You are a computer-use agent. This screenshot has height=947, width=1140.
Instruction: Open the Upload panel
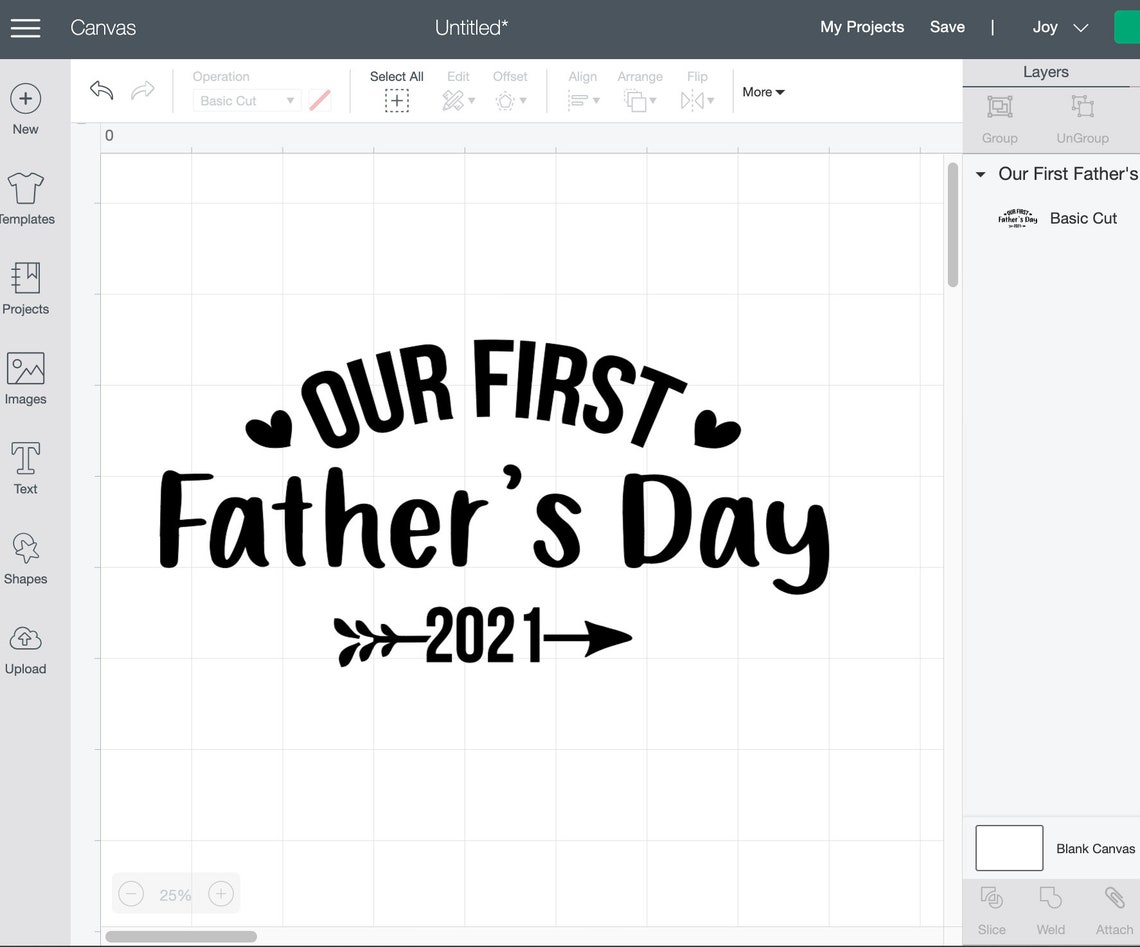click(25, 650)
